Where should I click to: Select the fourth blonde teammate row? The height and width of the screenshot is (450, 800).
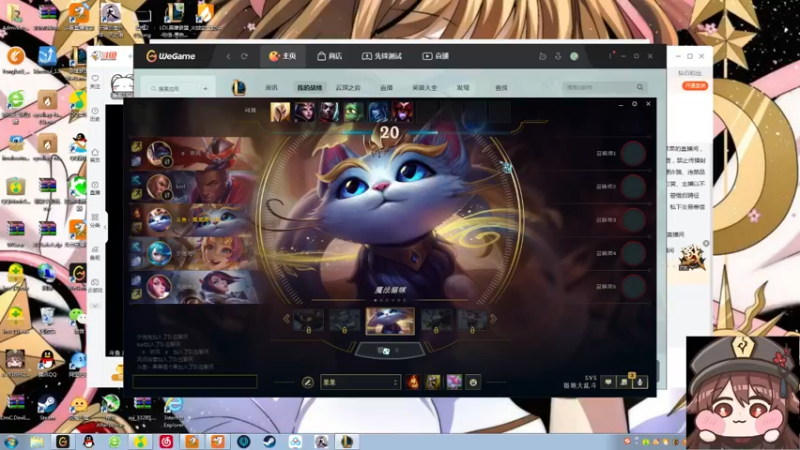pos(194,253)
